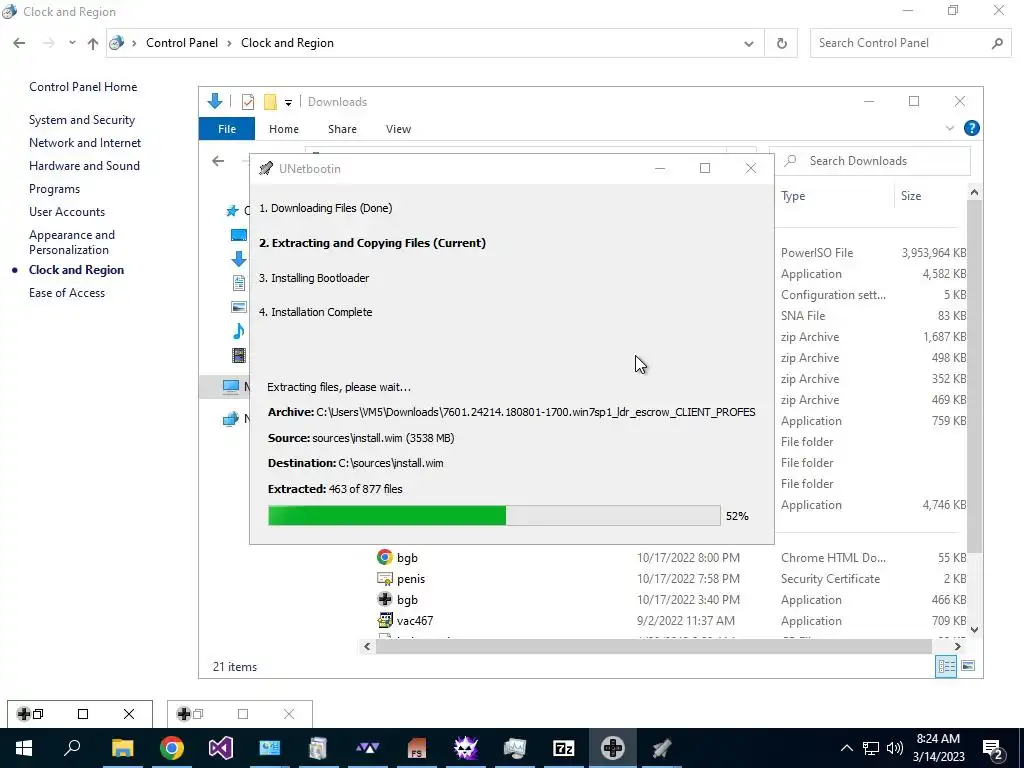Open Control Panel recent locations dropdown
This screenshot has width=1024, height=768.
point(72,43)
